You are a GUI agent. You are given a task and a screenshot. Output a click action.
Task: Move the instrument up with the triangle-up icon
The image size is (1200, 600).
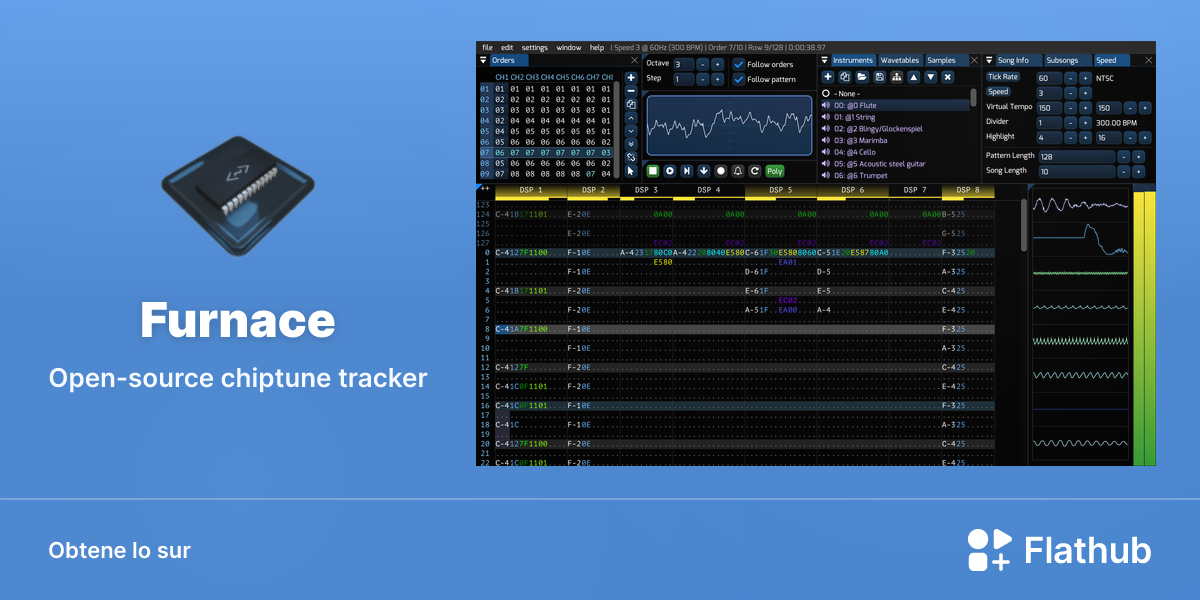click(x=913, y=77)
